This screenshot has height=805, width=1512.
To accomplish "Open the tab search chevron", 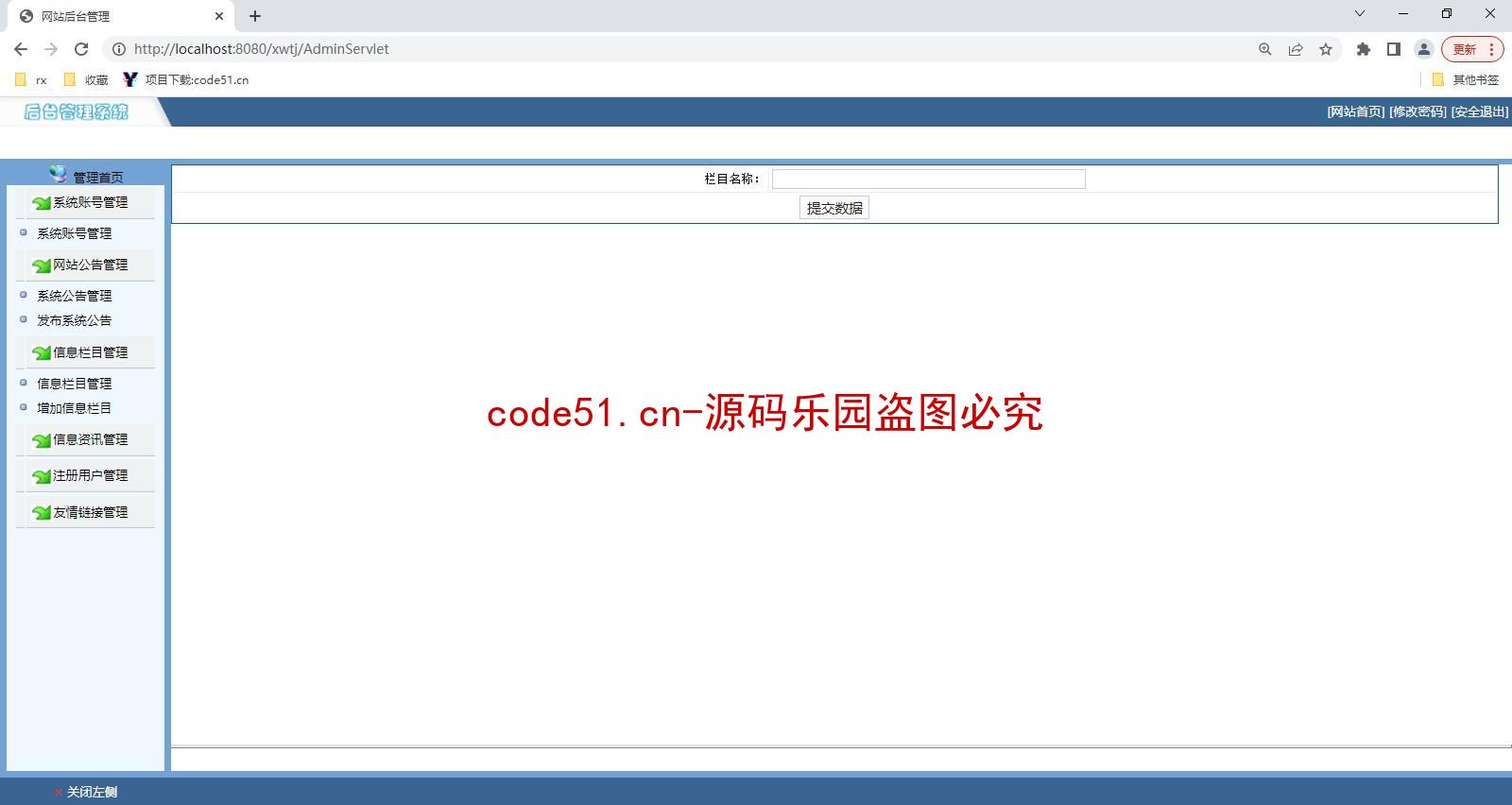I will pyautogui.click(x=1360, y=13).
